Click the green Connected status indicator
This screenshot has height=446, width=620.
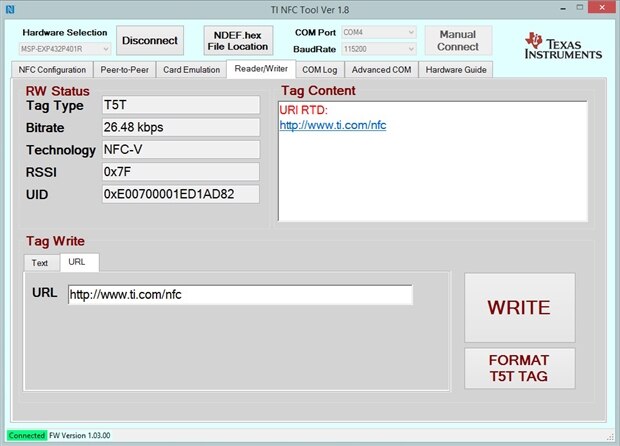[27, 435]
